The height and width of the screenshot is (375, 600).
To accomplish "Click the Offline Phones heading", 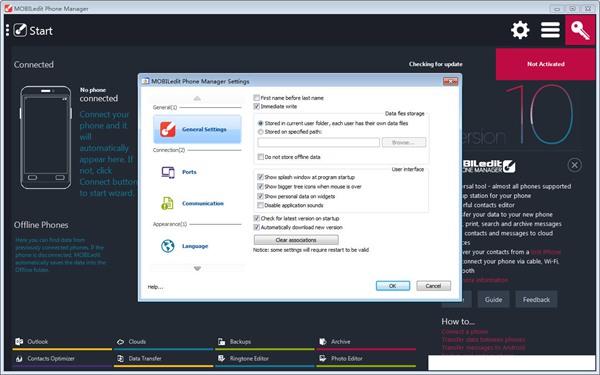I will (x=41, y=225).
